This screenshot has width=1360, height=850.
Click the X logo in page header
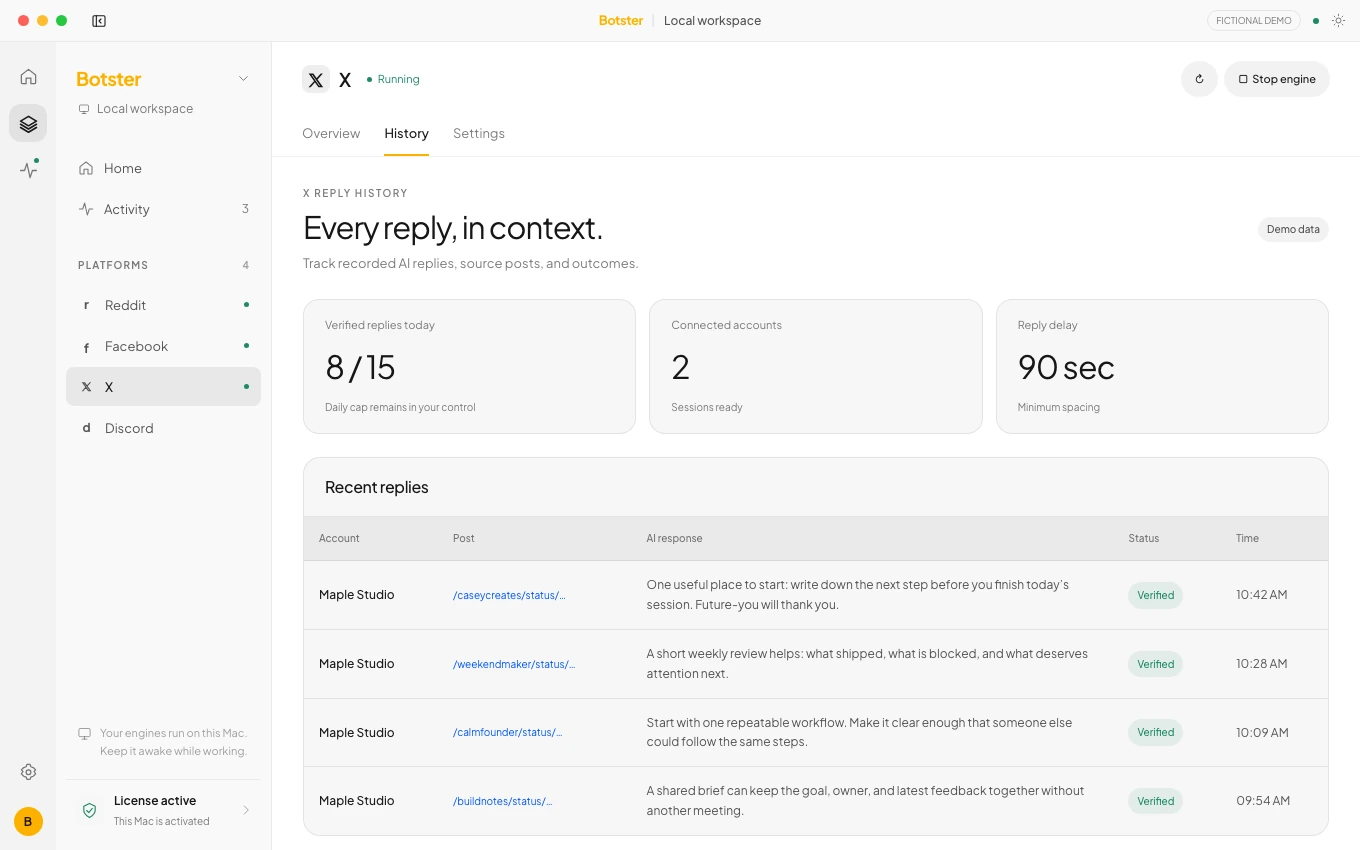click(316, 80)
